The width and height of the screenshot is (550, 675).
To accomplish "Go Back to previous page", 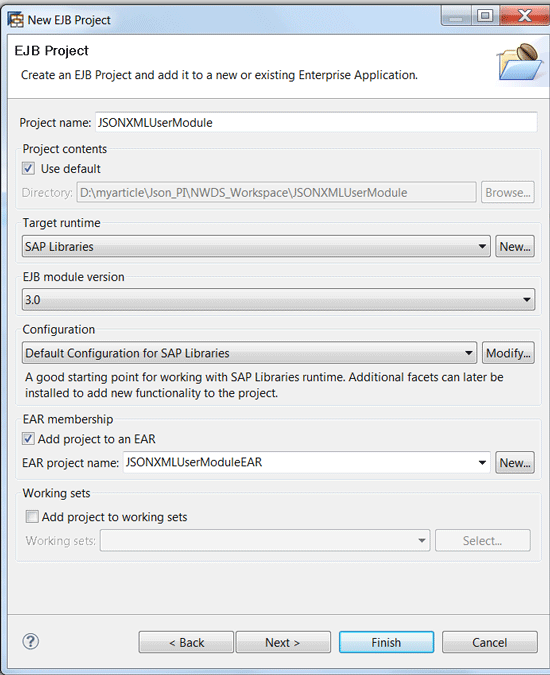I will (186, 642).
